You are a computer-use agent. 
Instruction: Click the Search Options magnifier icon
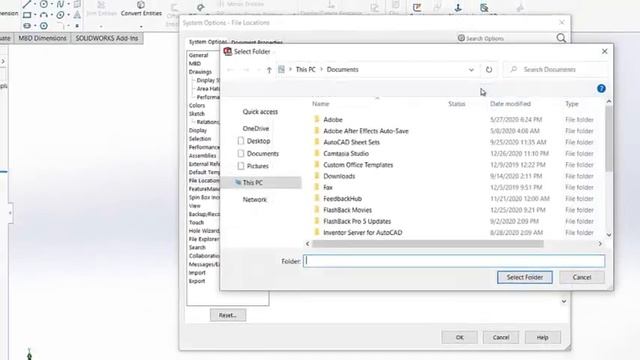click(561, 38)
